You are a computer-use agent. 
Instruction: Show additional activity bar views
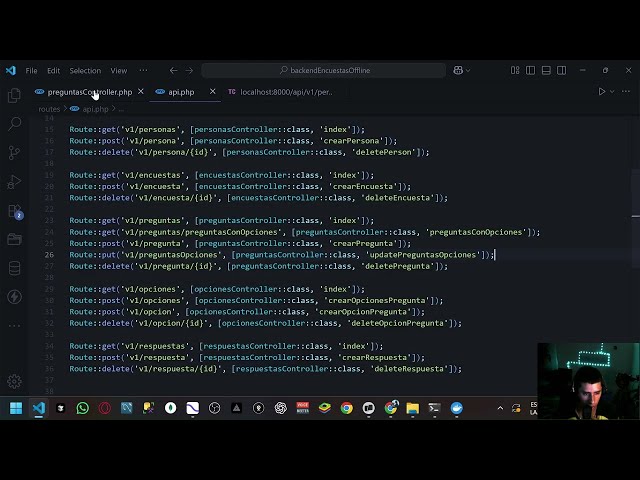pos(14,325)
